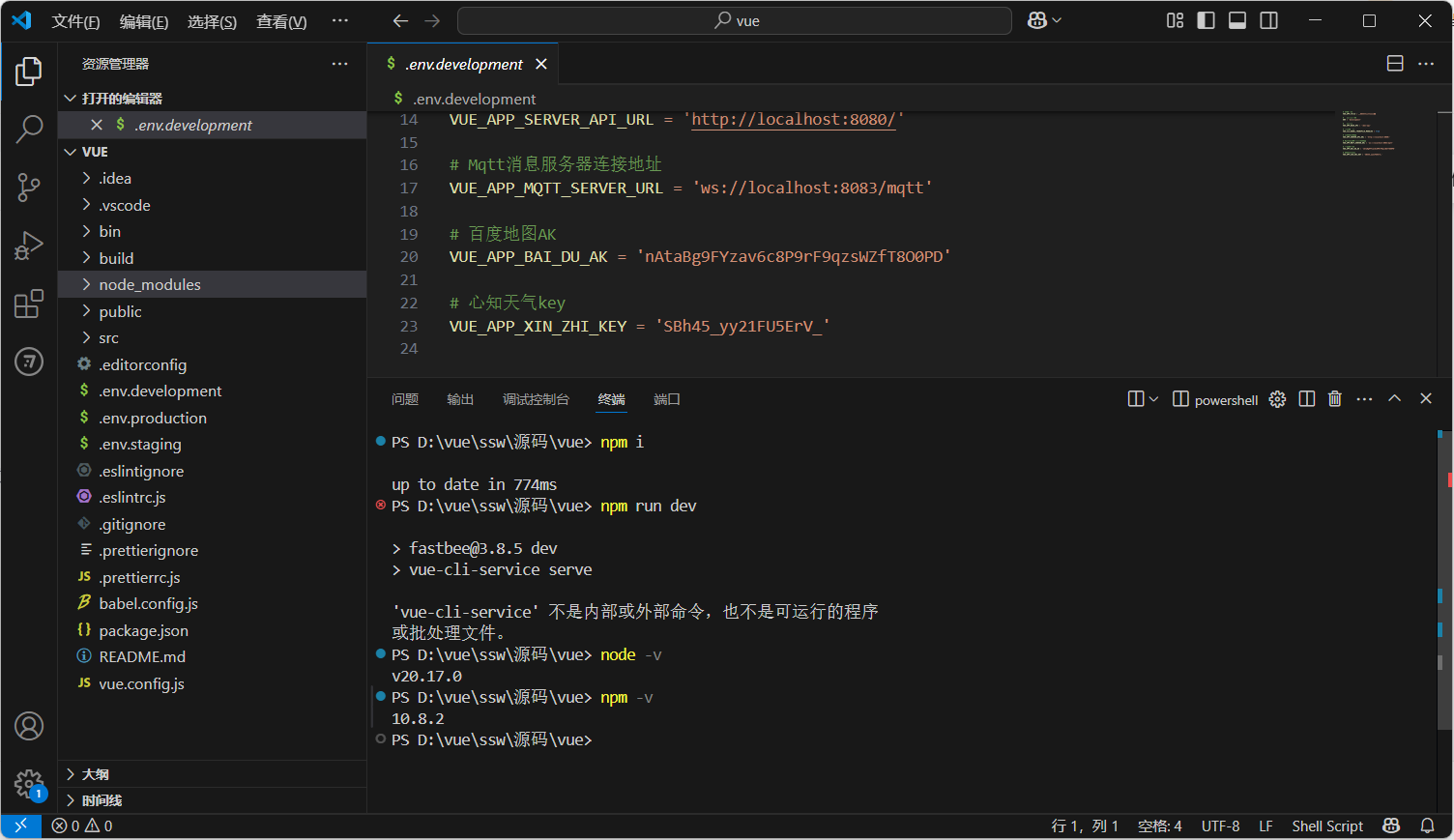1454x840 pixels.
Task: Switch to the Problems panel tab
Action: pyautogui.click(x=405, y=399)
